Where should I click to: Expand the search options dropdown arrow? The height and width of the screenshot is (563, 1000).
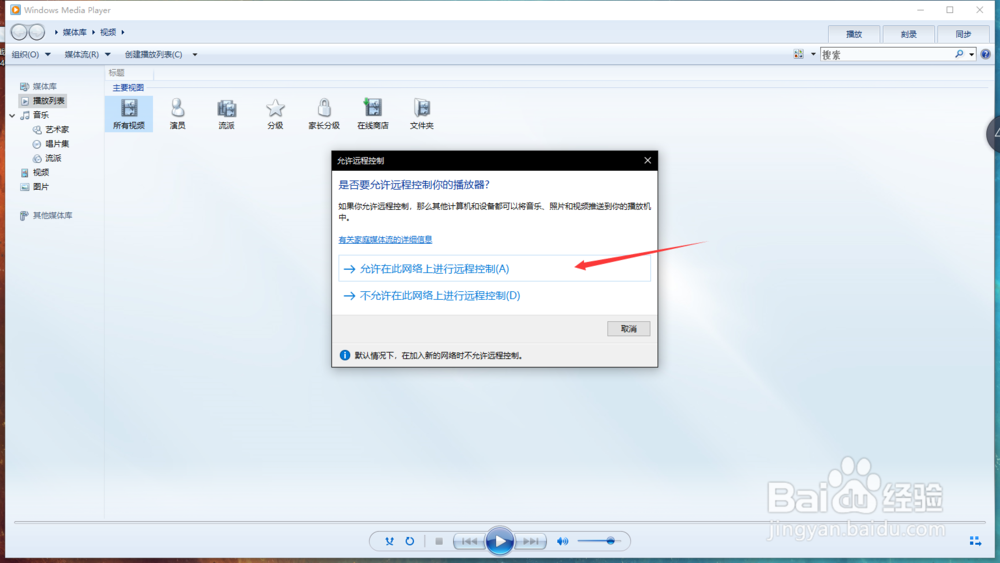971,55
